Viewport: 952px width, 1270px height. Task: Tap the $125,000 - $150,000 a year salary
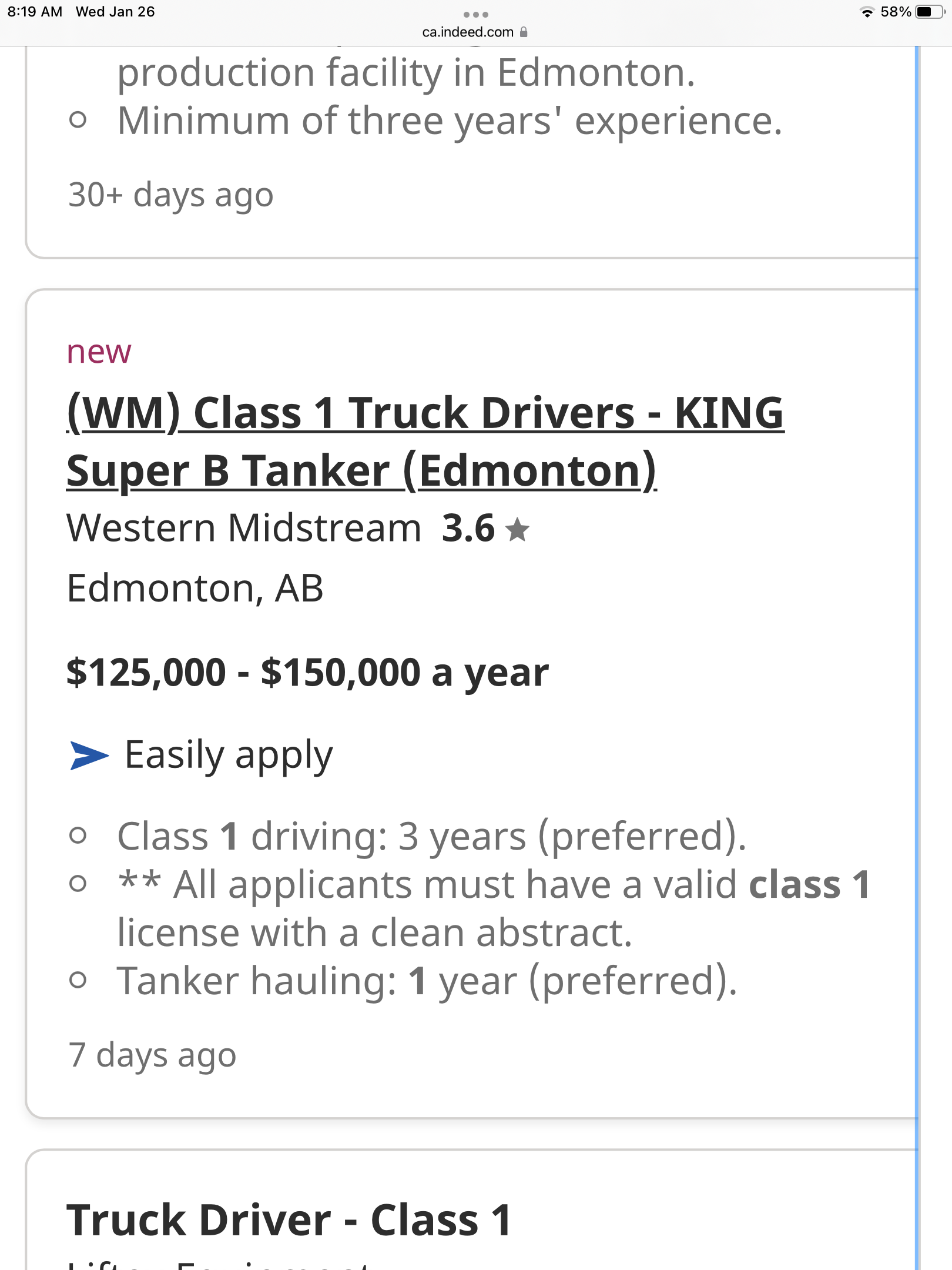point(307,672)
